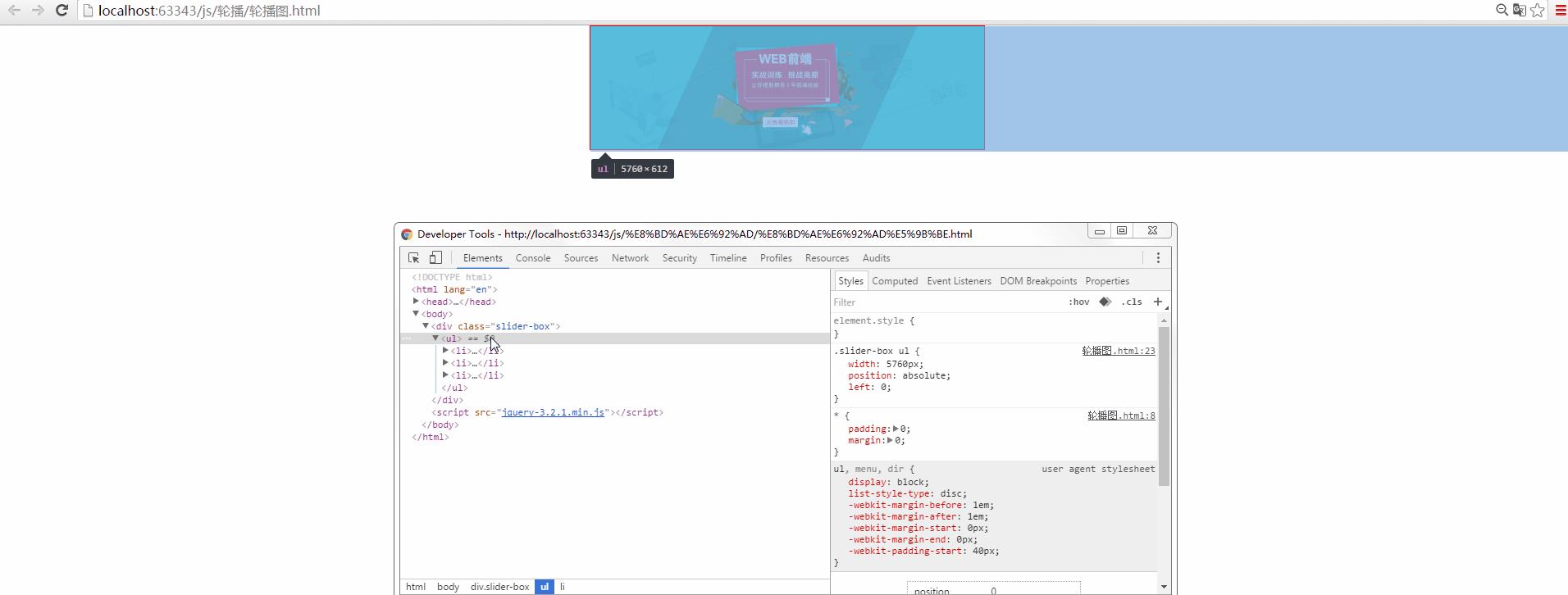The image size is (1568, 595).
Task: Select html in the breadcrumb bar
Action: [416, 587]
